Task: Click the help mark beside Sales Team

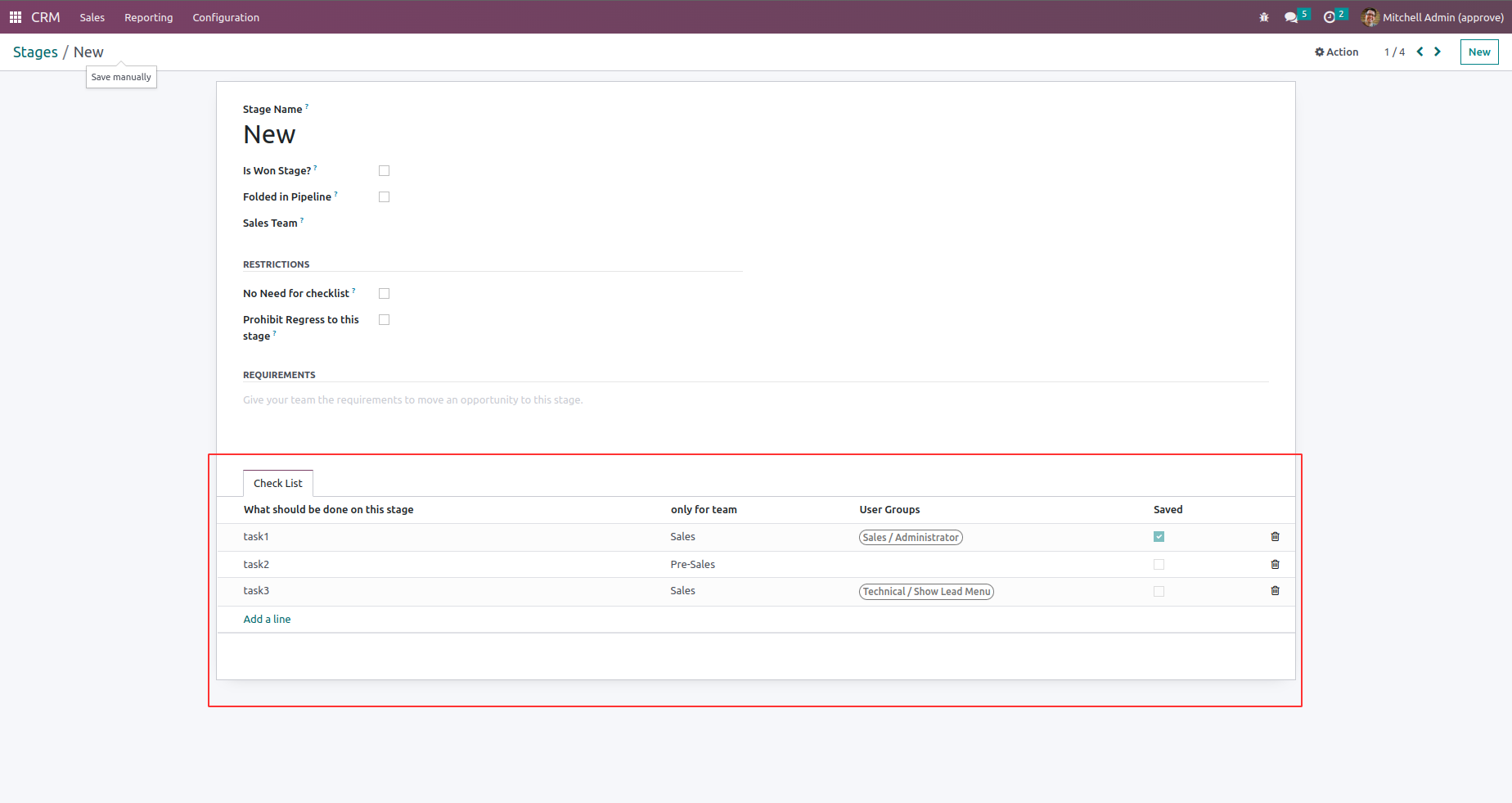Action: click(302, 220)
